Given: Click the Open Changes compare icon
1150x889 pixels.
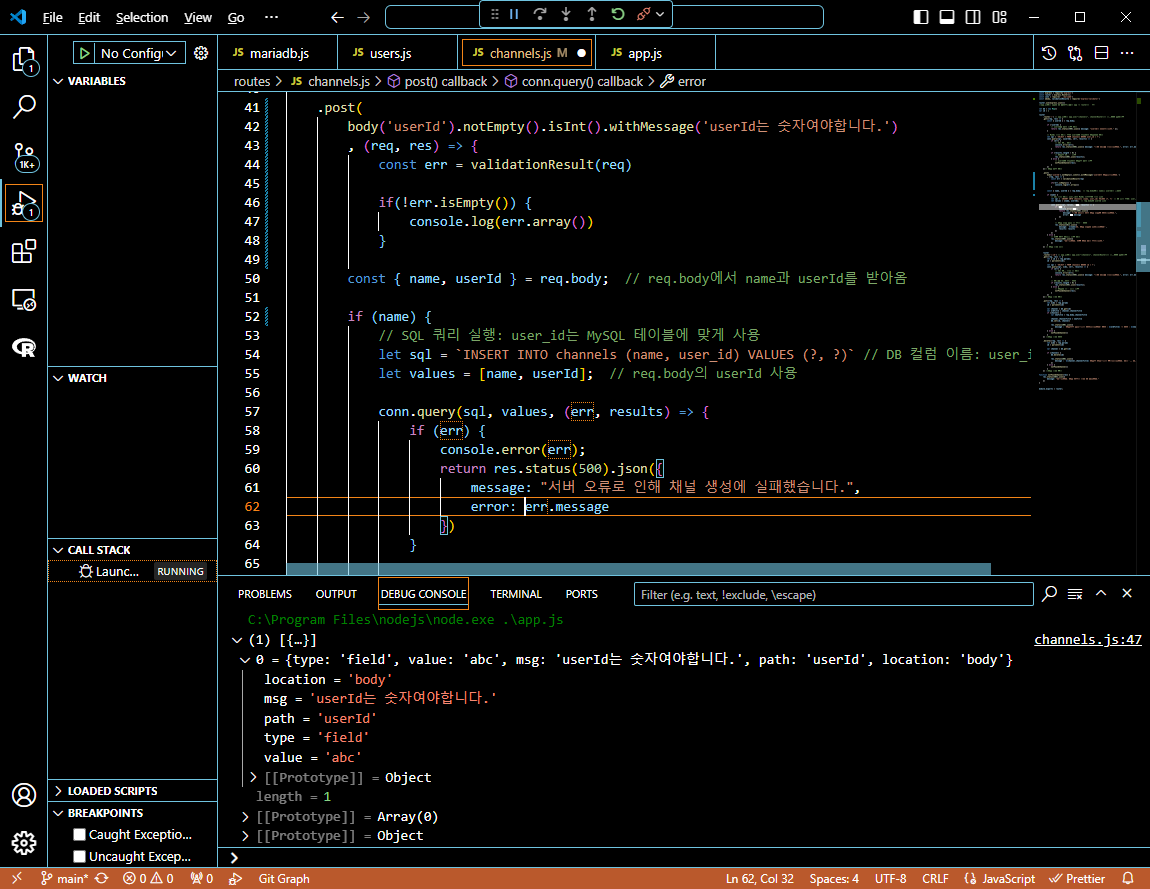Looking at the screenshot, I should pyautogui.click(x=1075, y=53).
